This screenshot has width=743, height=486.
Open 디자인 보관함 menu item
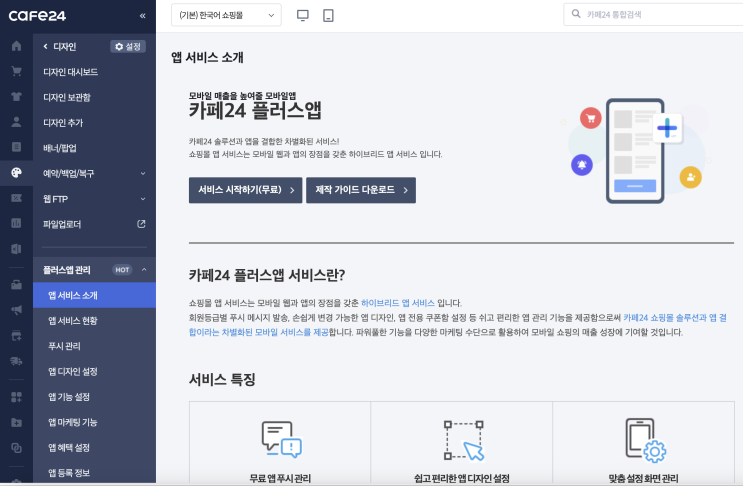pos(67,97)
